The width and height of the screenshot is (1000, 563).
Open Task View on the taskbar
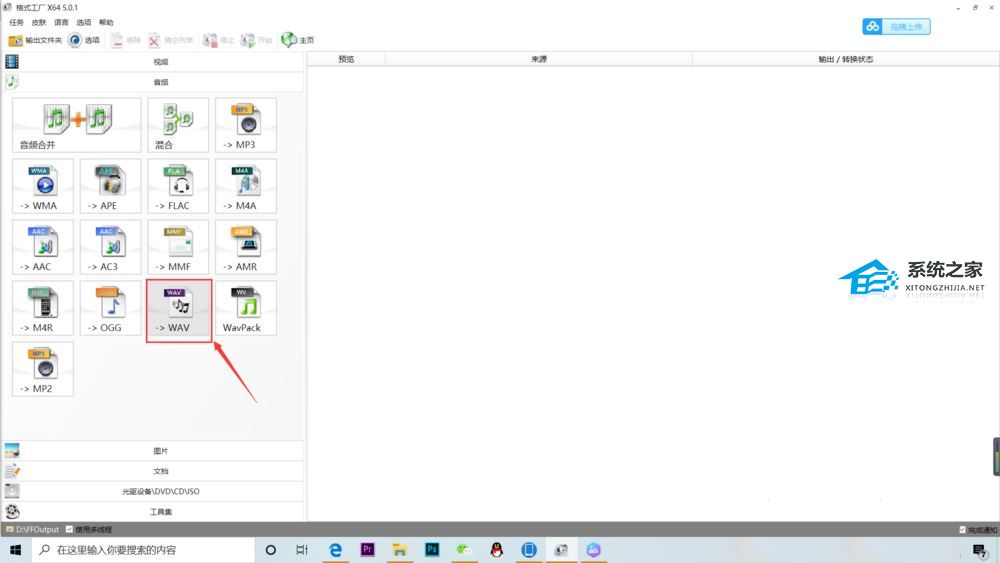(302, 550)
